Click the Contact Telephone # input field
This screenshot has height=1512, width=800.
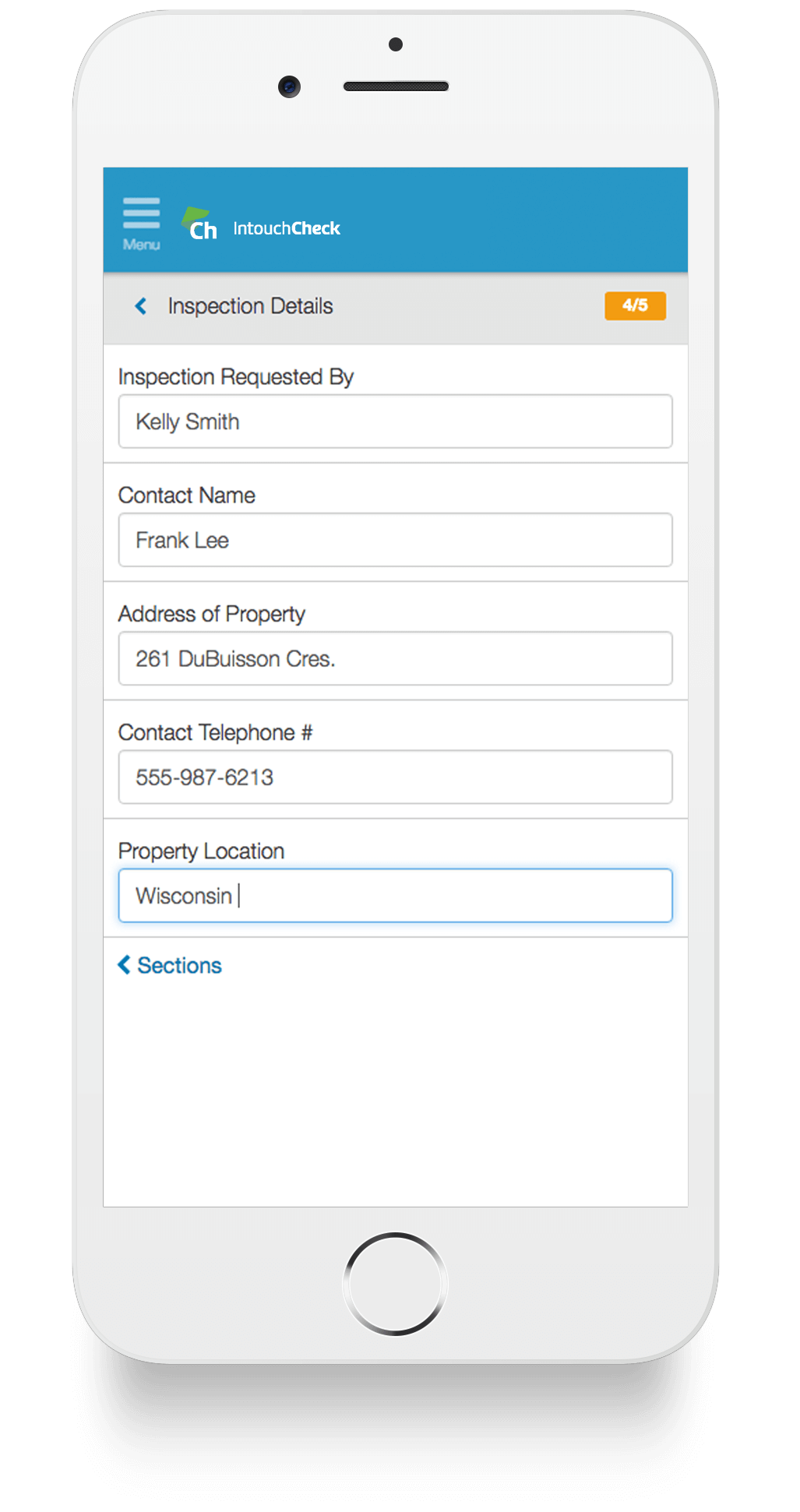(x=395, y=777)
